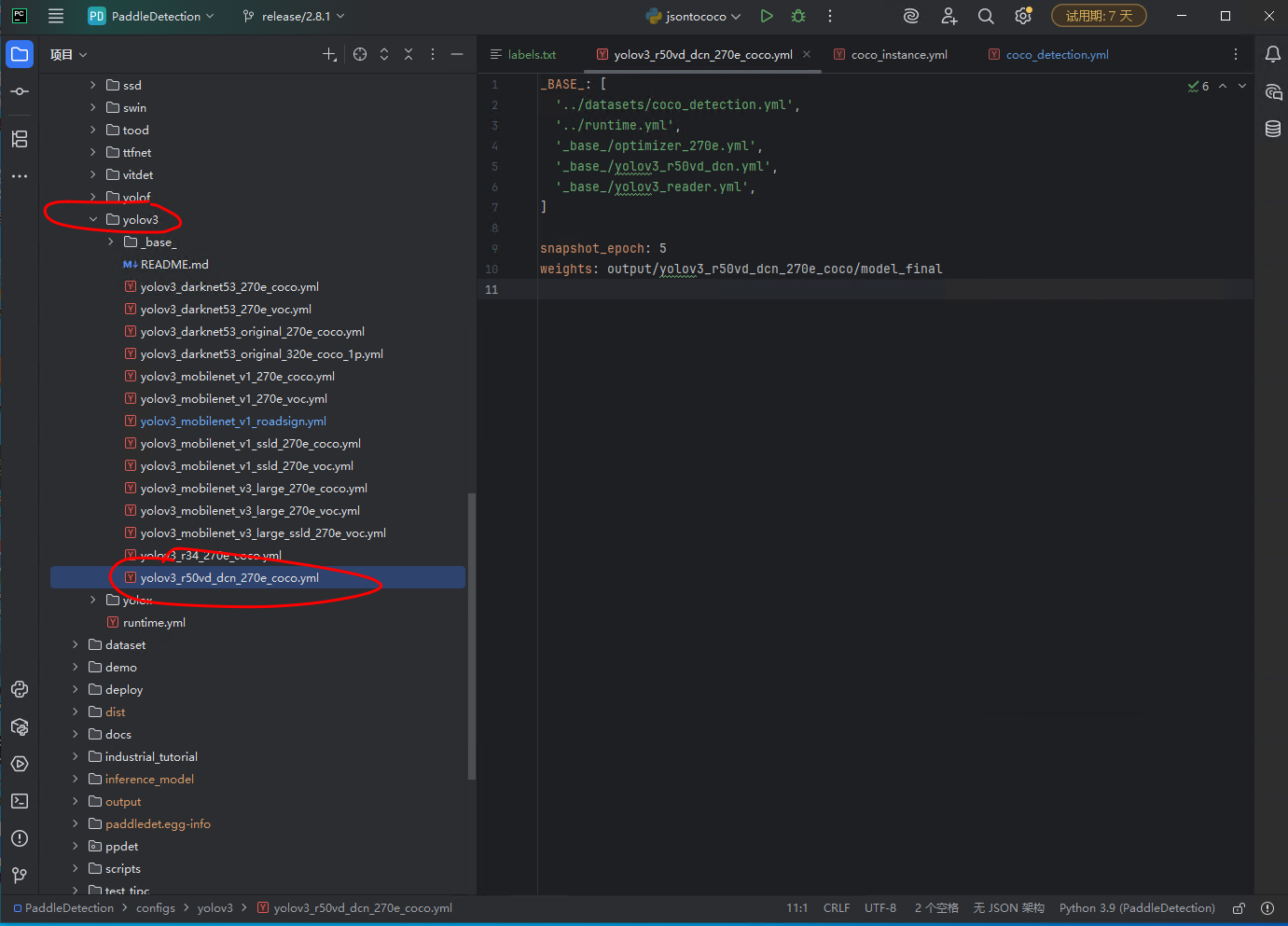Click the Project tree vertical scrollbar

[472, 636]
